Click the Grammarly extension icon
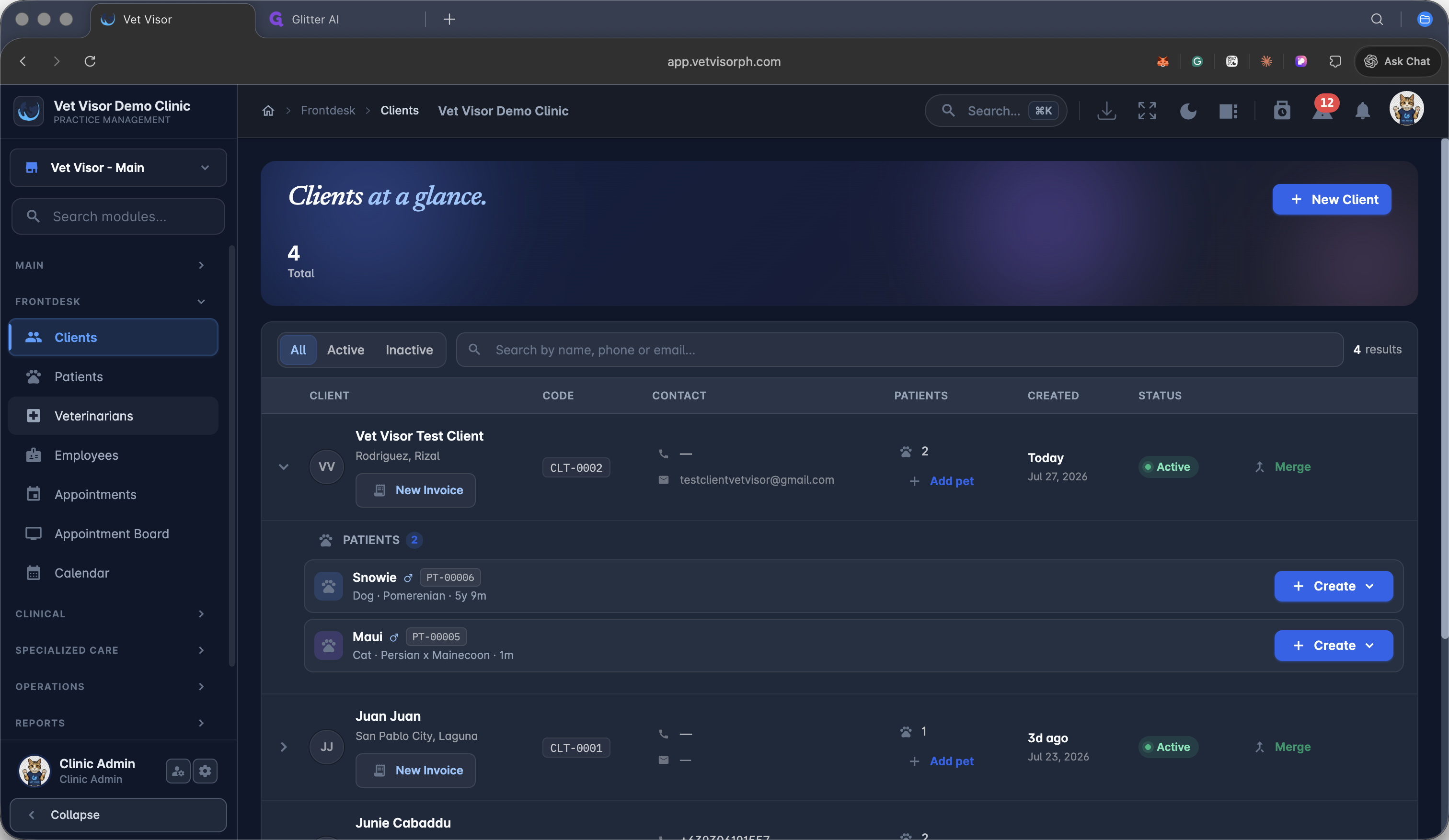 point(1197,61)
